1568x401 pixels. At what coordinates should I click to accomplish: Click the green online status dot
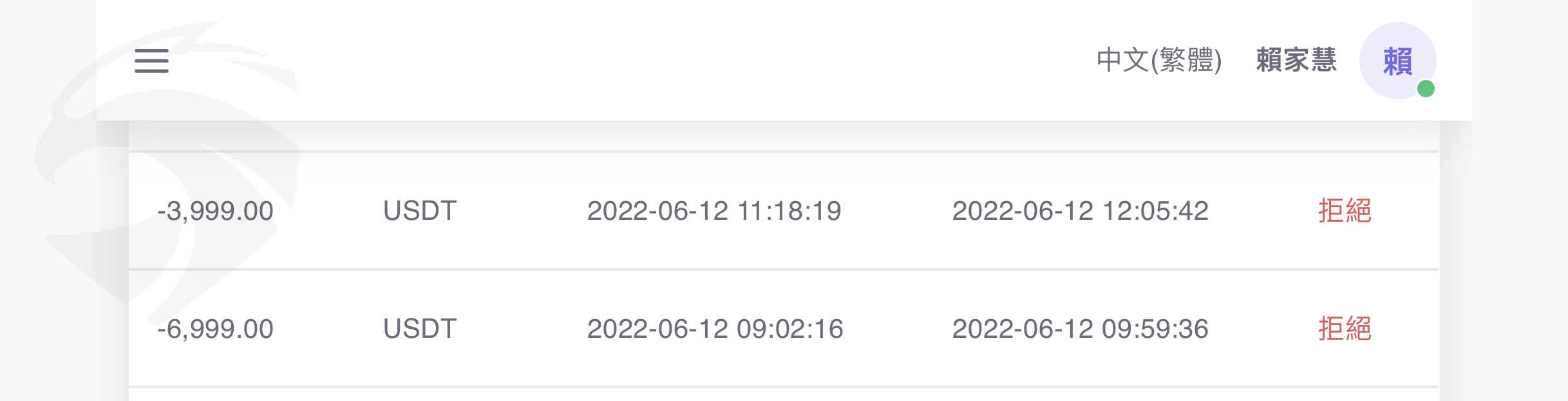(x=1426, y=88)
